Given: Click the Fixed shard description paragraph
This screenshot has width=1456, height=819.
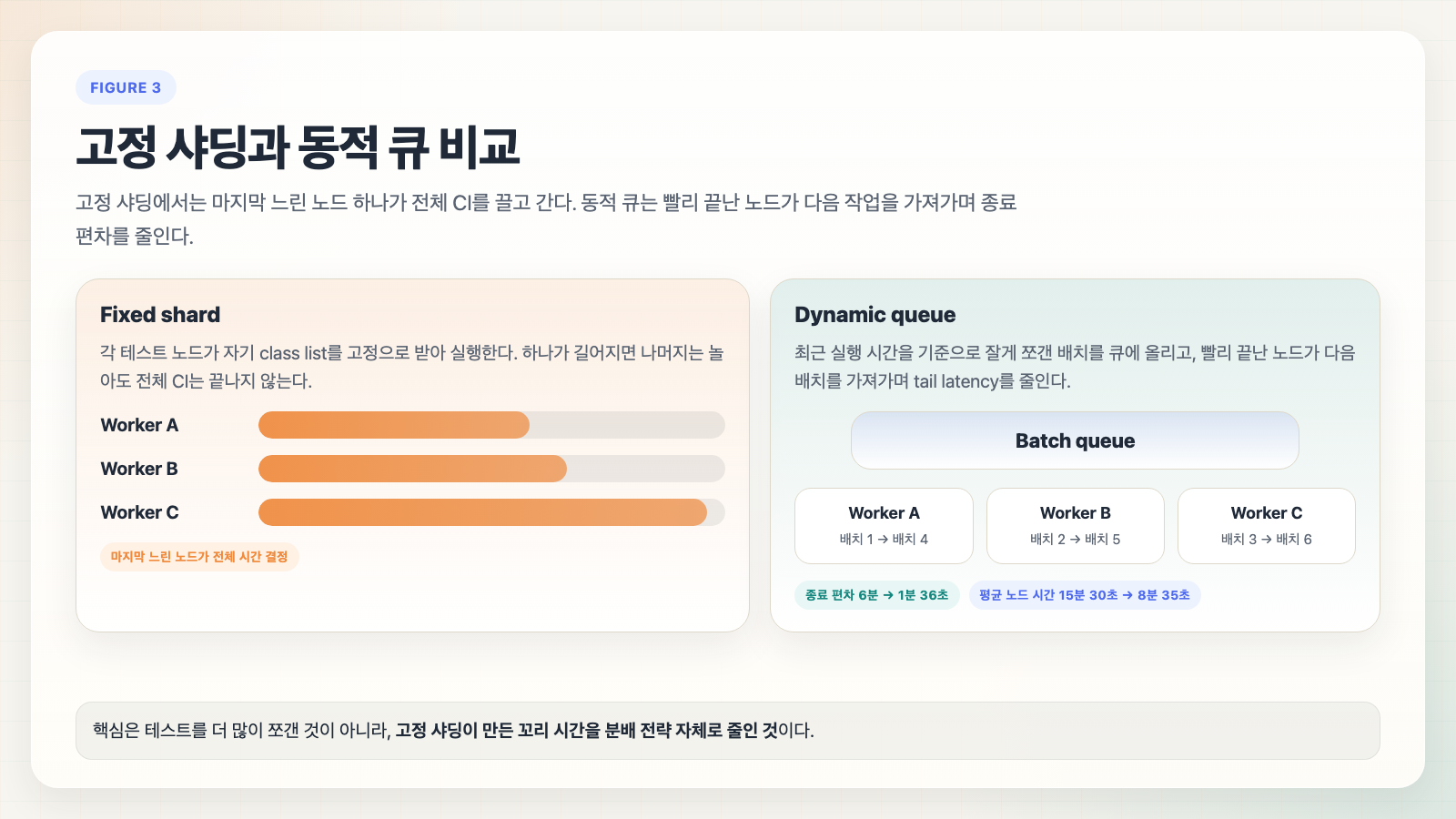Looking at the screenshot, I should click(411, 367).
